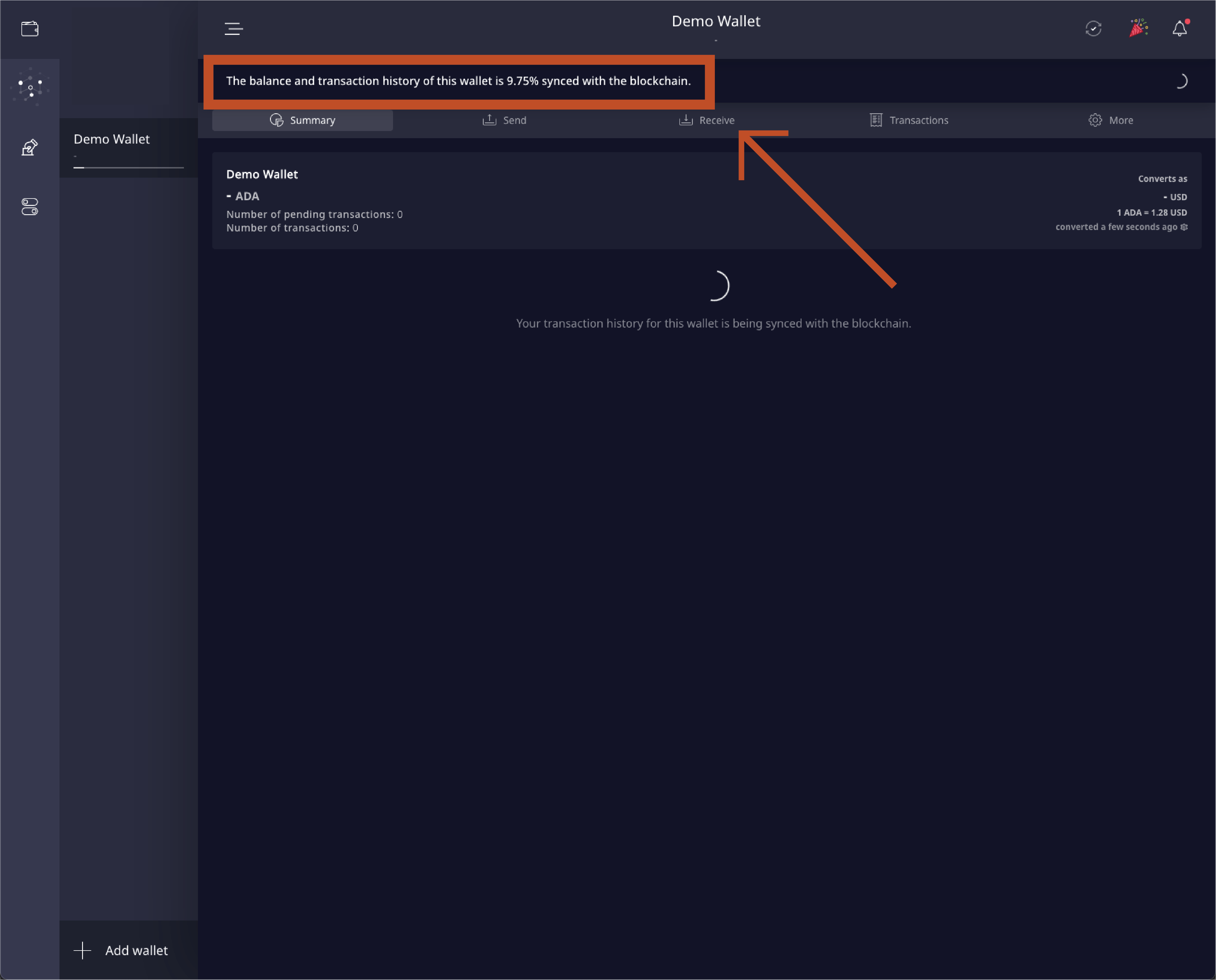Image resolution: width=1216 pixels, height=980 pixels.
Task: Open the stake pools network icon
Action: click(30, 88)
